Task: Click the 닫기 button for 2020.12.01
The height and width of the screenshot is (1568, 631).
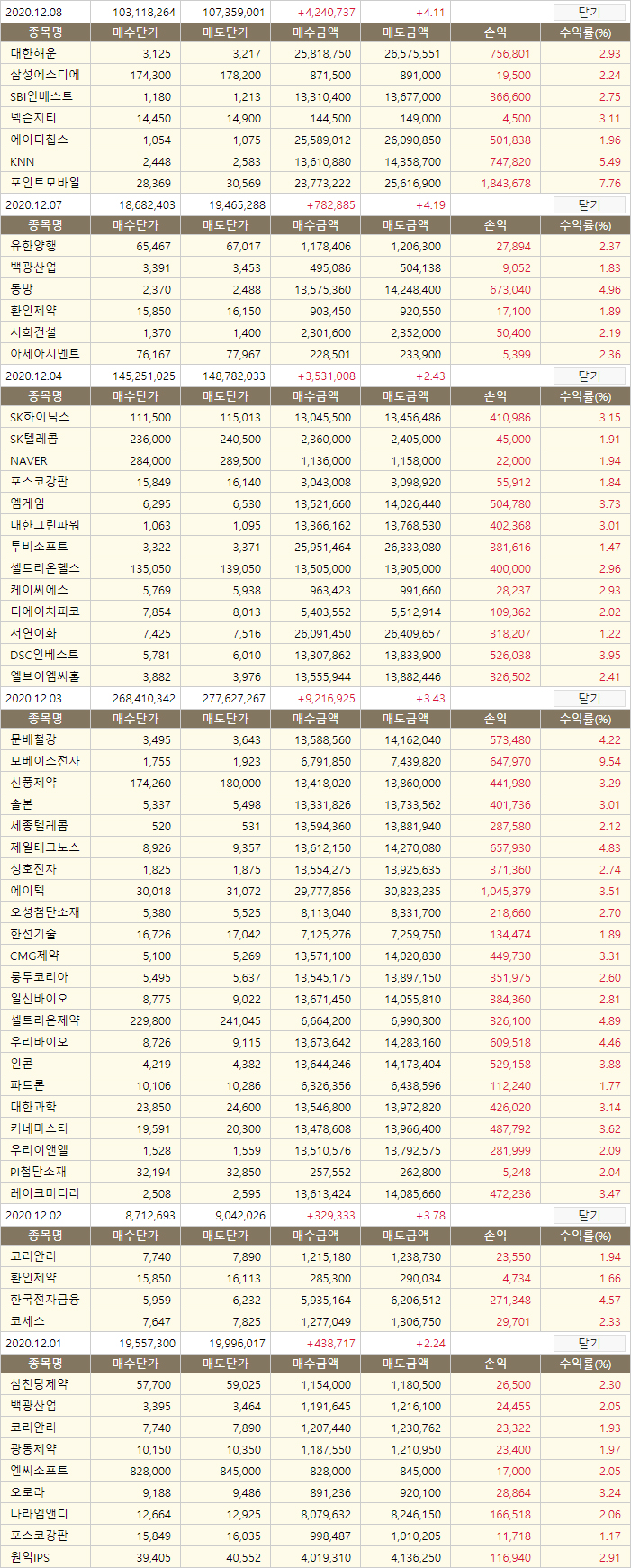Action: pos(589,1344)
